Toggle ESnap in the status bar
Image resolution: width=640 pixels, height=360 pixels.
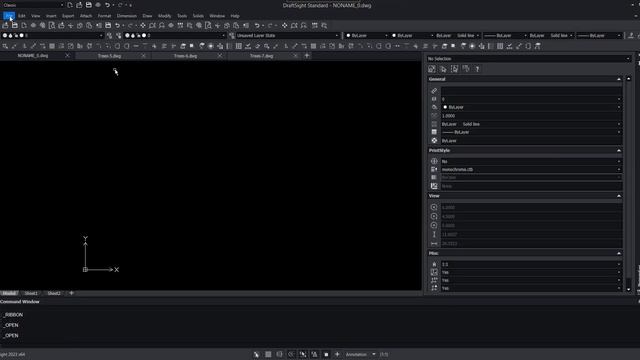click(303, 354)
